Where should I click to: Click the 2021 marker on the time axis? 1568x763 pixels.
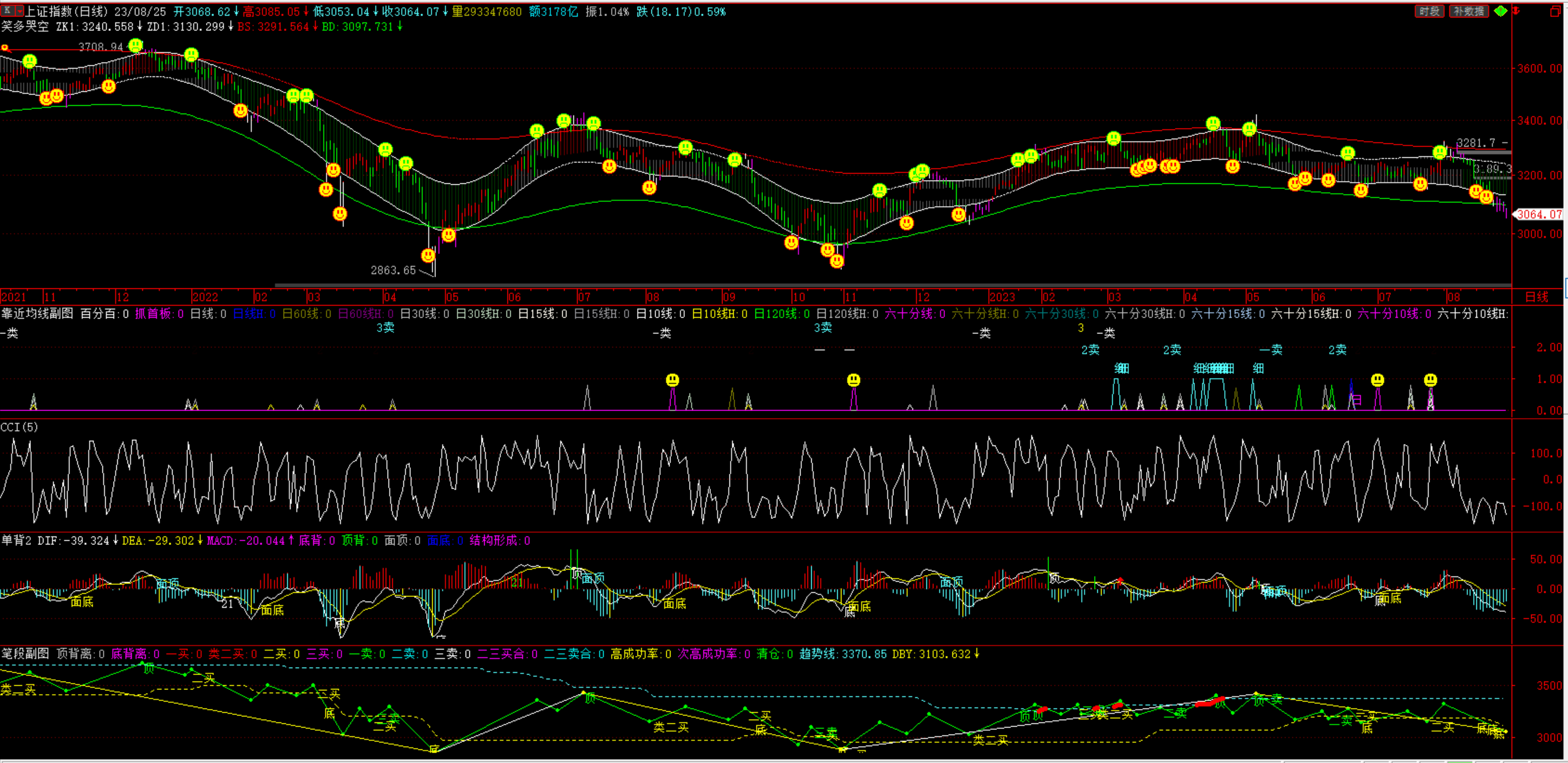click(14, 297)
